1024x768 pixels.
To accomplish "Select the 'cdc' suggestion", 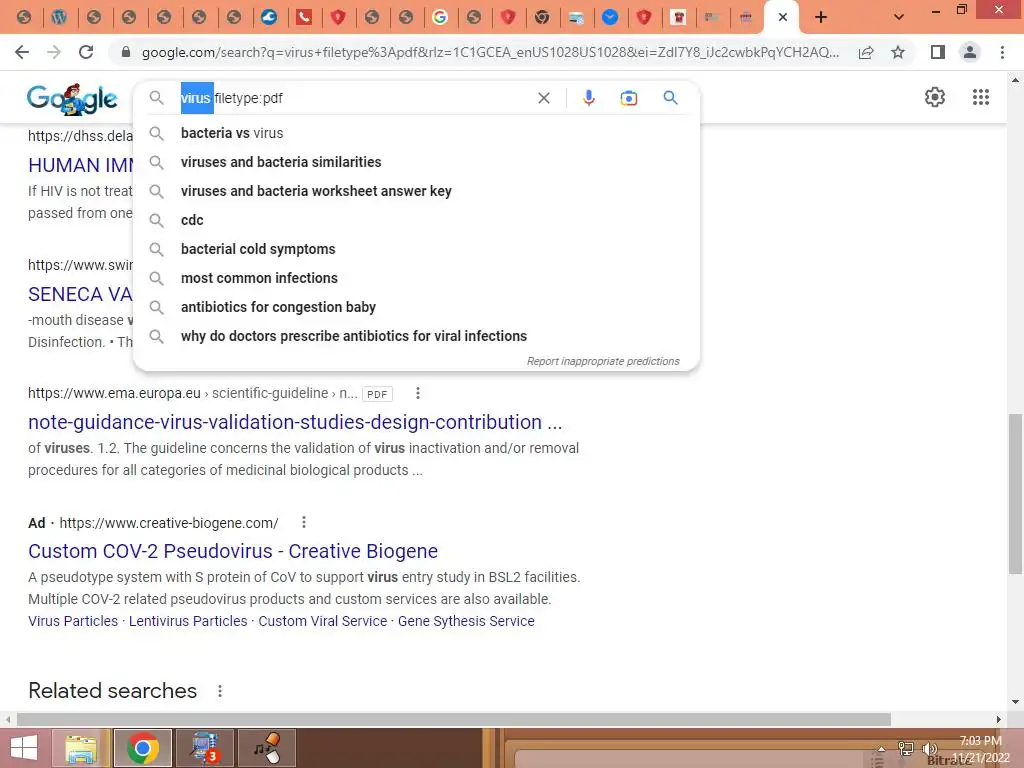I will pos(417,220).
